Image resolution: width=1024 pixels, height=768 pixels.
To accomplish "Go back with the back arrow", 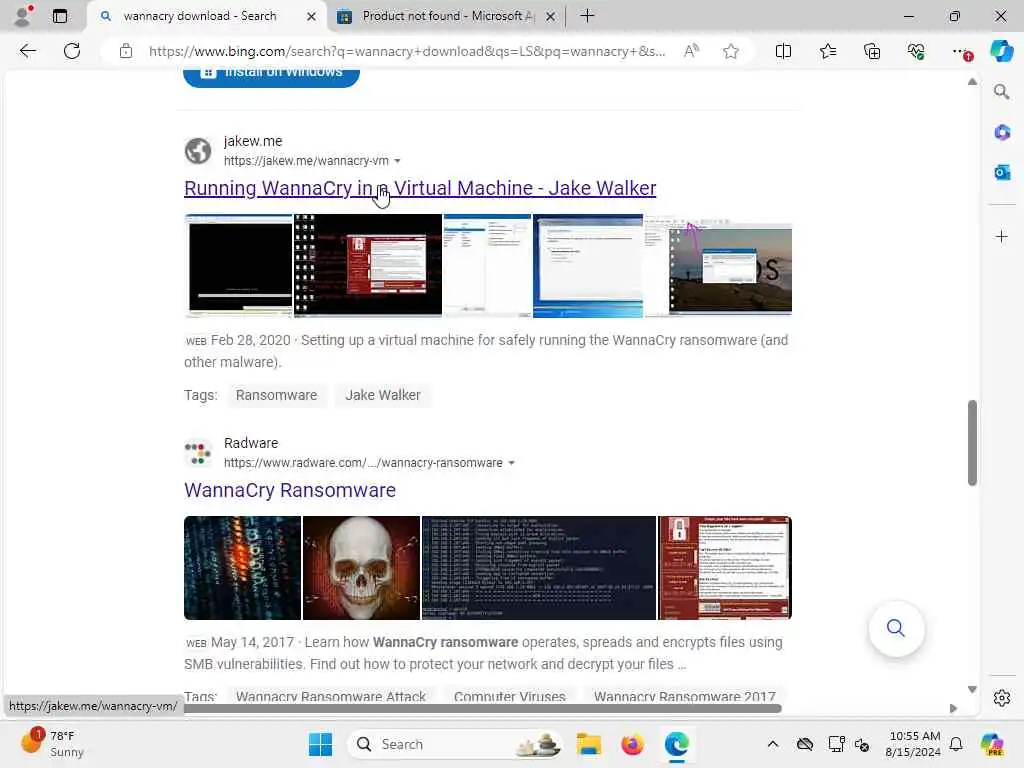I will 27,51.
